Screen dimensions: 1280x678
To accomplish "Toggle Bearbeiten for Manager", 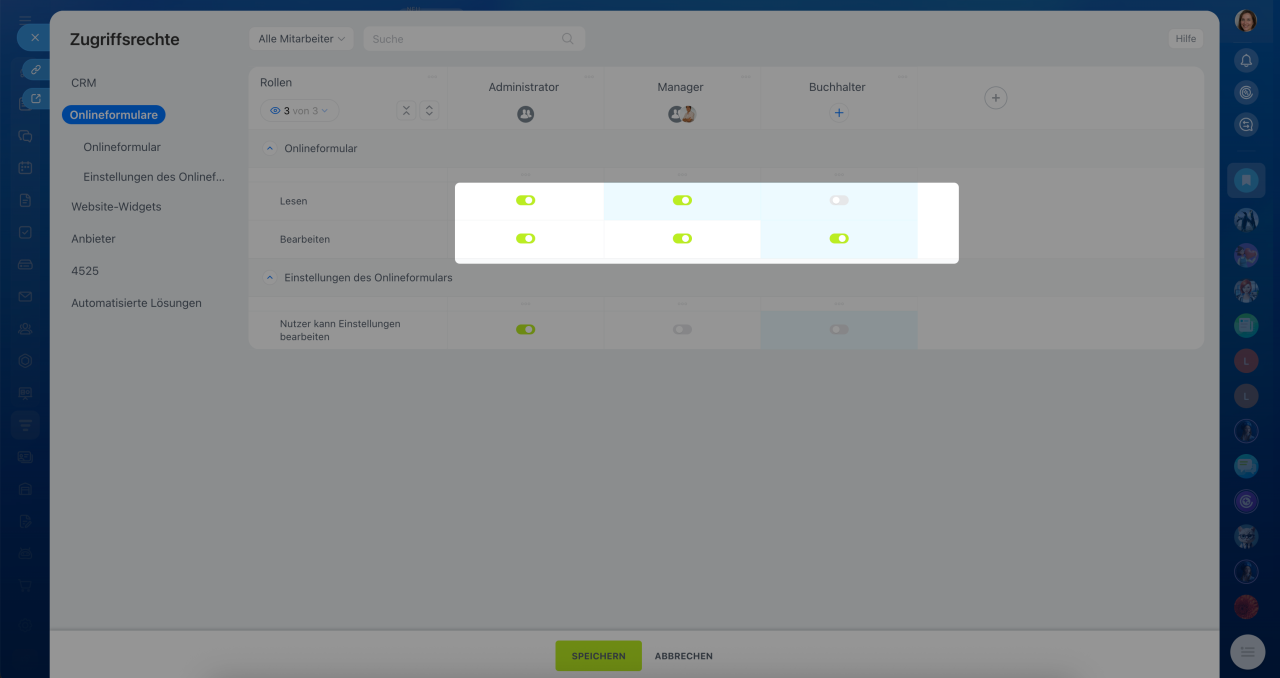I will [x=682, y=238].
